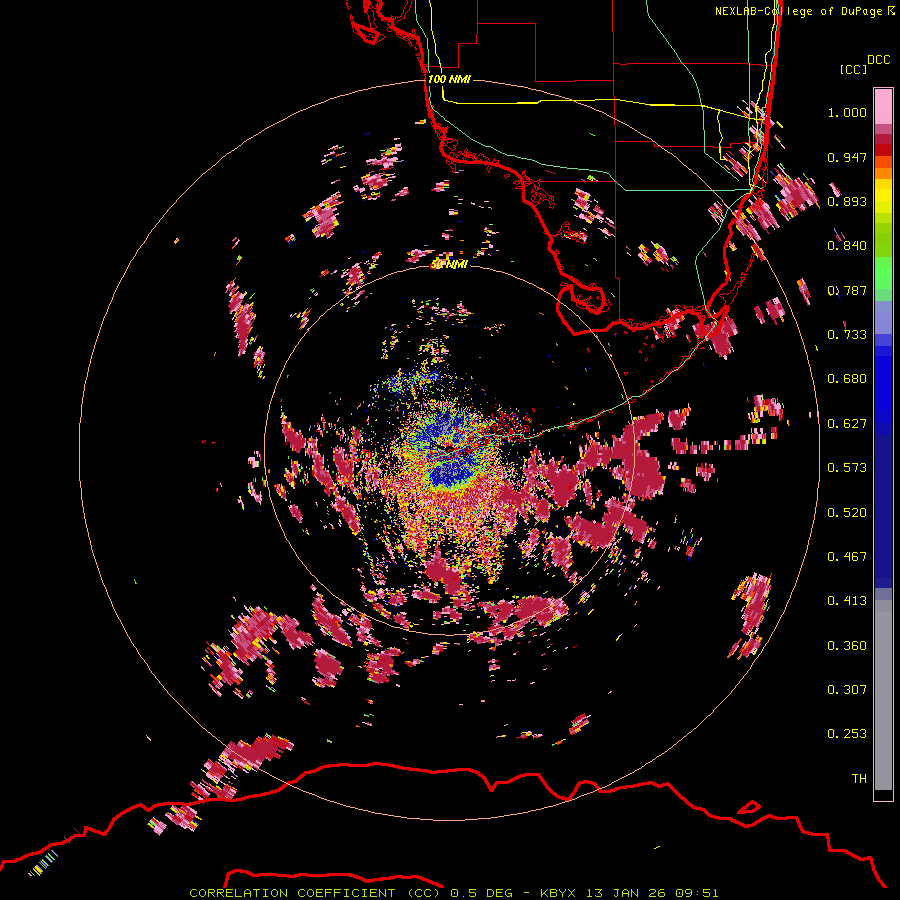Select the 0.947 legend value
This screenshot has height=900, width=900.
pos(847,157)
